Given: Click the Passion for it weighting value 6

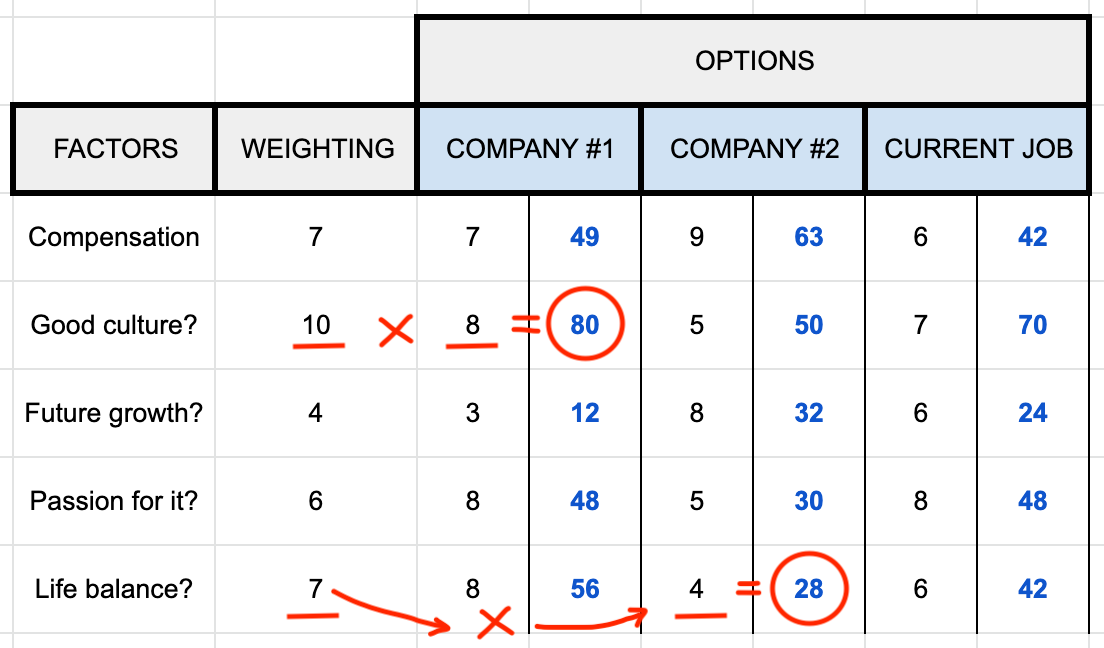Looking at the screenshot, I should pyautogui.click(x=316, y=501).
